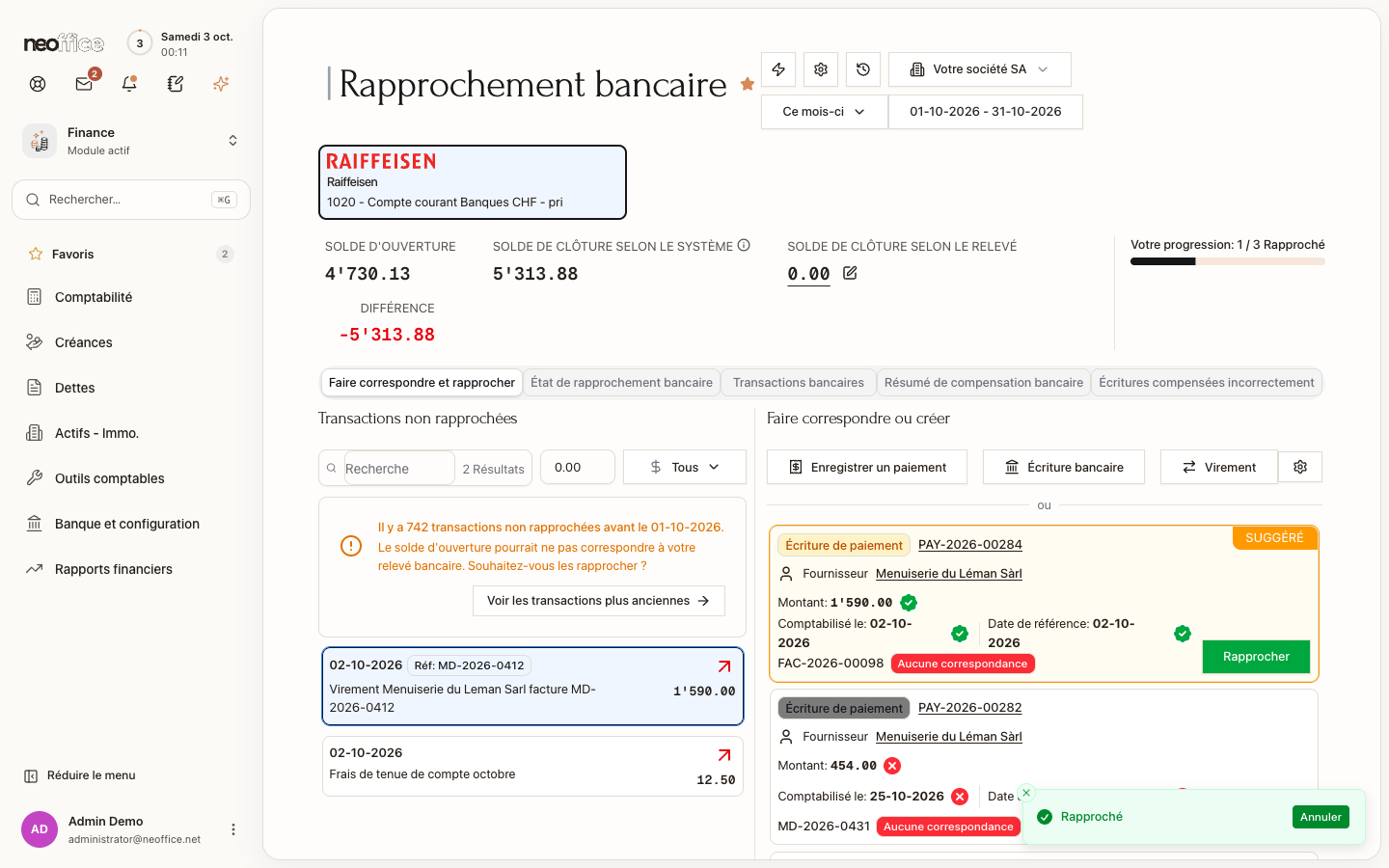Open the gear icon next to Virement
Viewport: 1389px width, 868px height.
coord(1300,467)
